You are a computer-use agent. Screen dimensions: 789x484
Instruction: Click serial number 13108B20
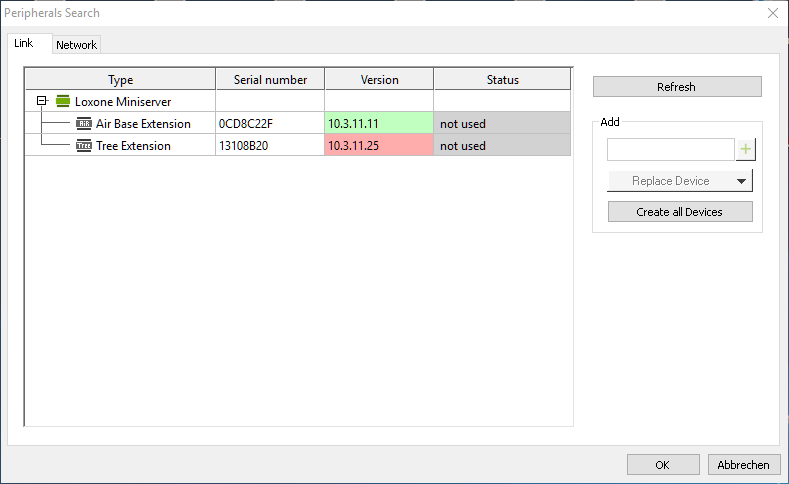[x=244, y=146]
